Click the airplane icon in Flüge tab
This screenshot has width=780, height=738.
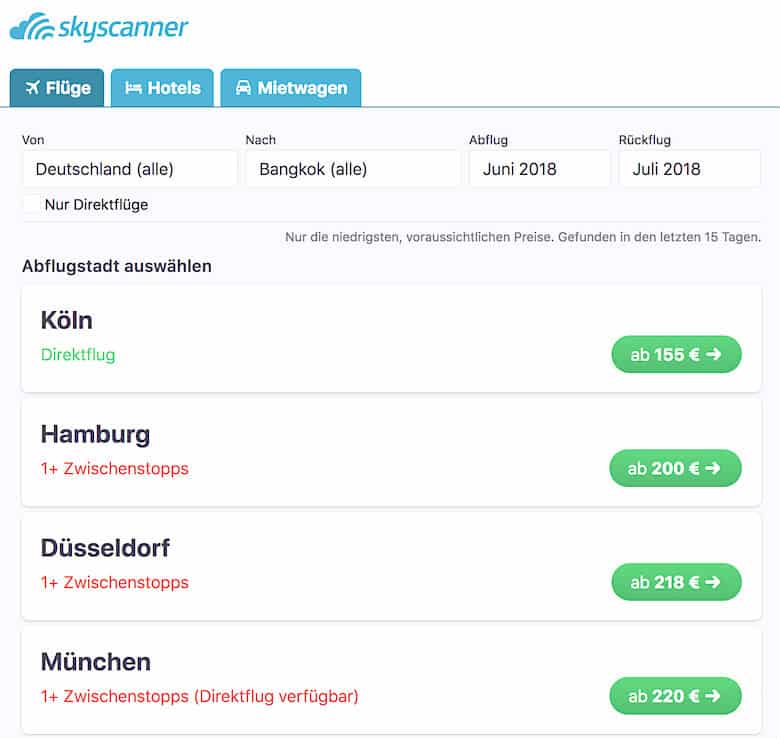[x=32, y=88]
